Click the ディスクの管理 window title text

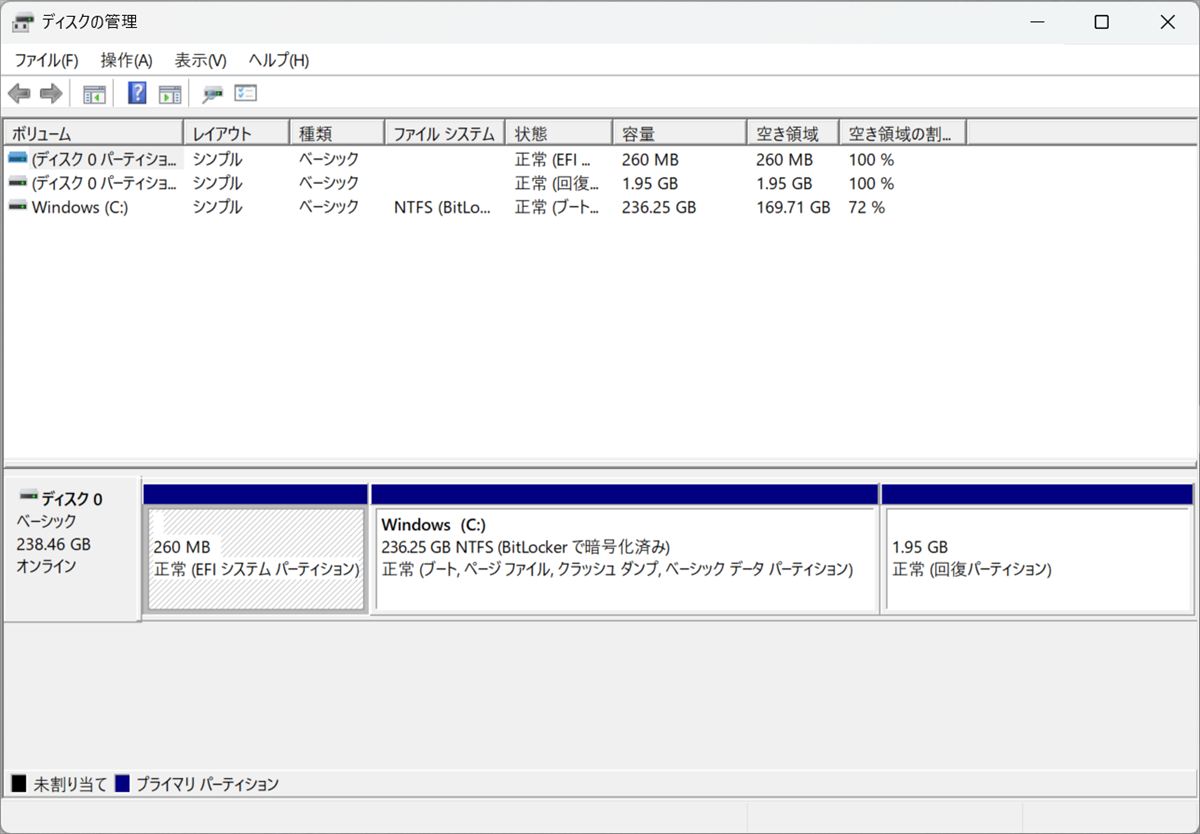point(89,22)
